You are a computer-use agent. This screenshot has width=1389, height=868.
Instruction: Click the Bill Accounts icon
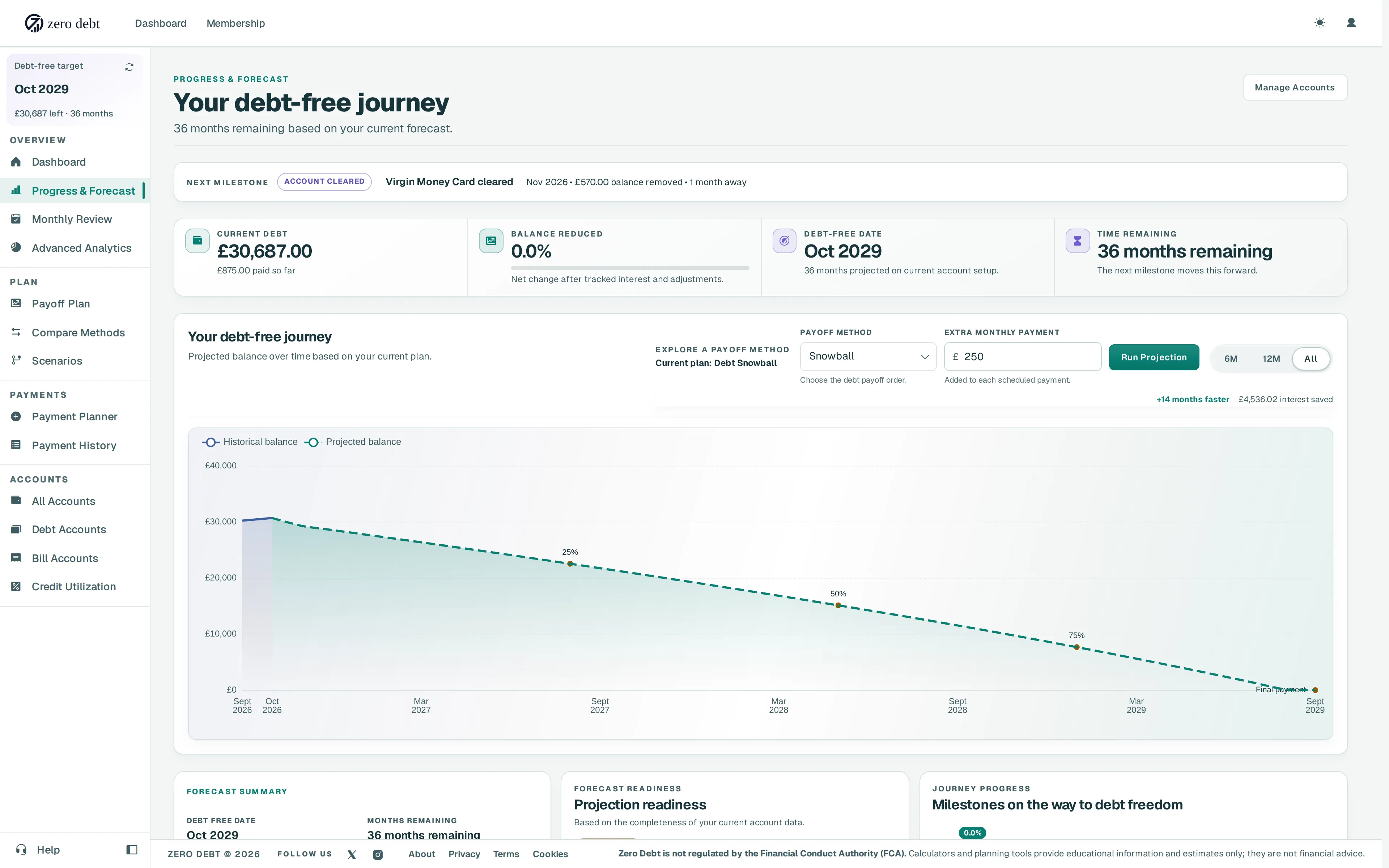(x=16, y=558)
